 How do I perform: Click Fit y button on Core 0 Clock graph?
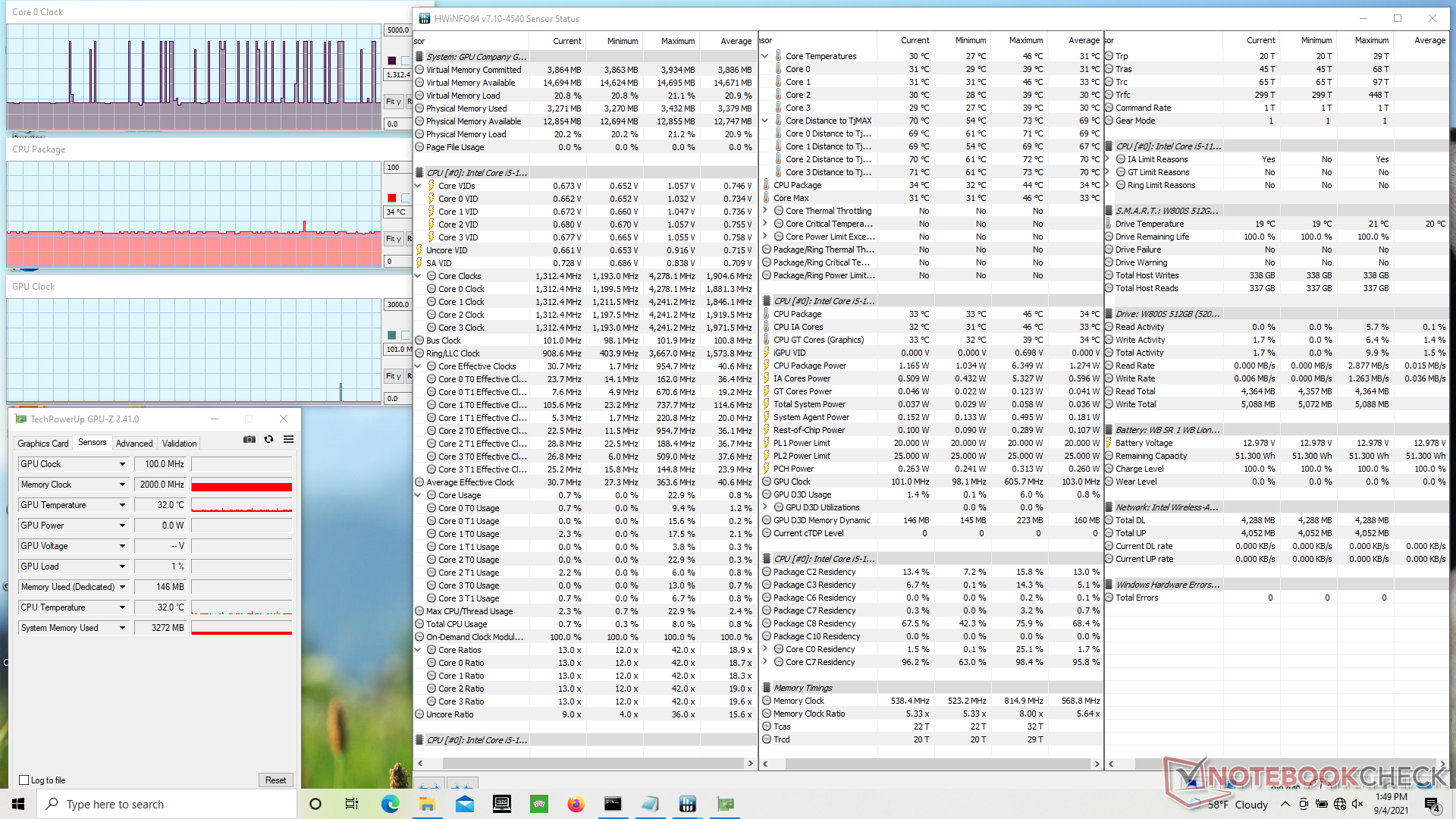click(394, 102)
